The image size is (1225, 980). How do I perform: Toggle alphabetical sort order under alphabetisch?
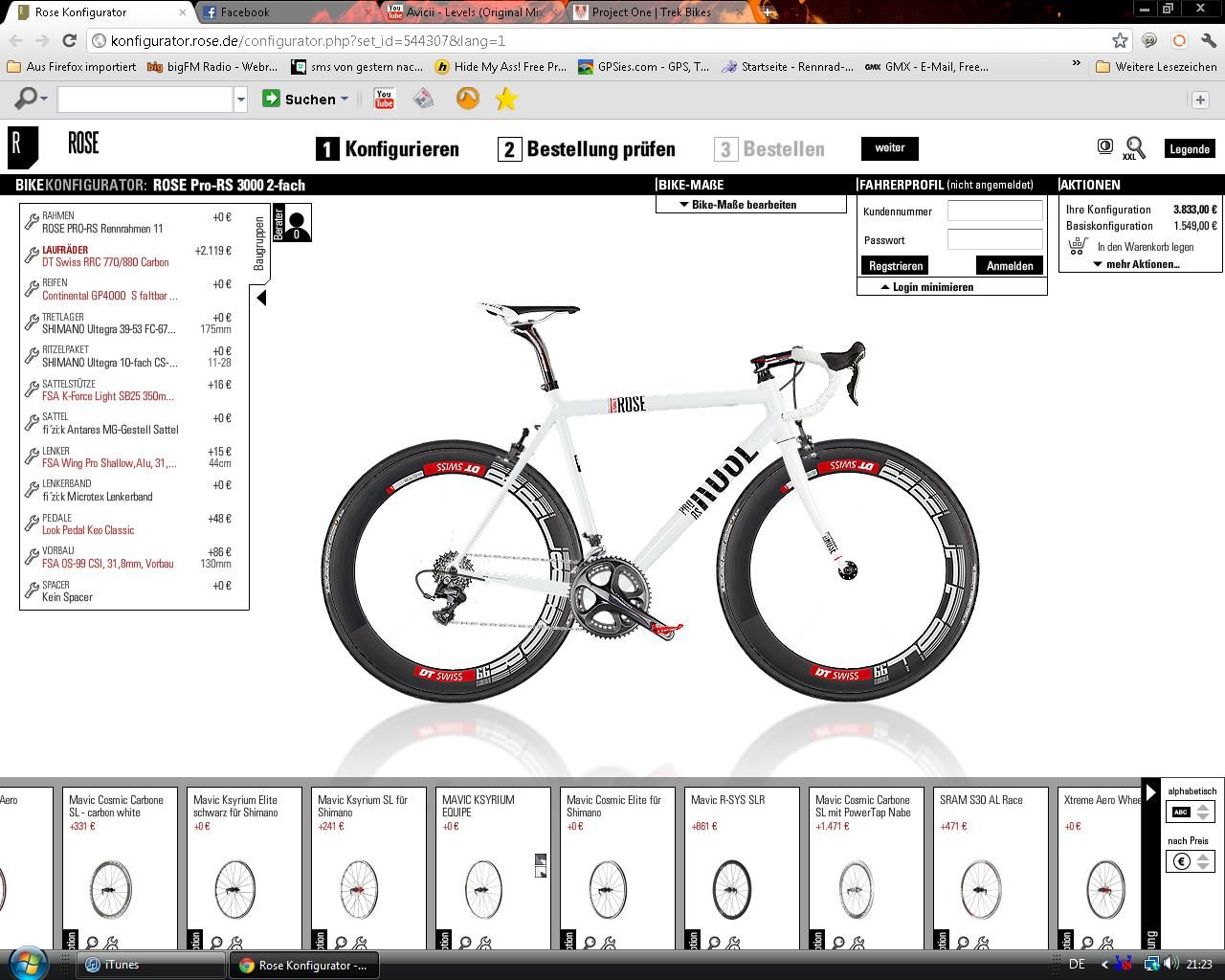(1192, 812)
